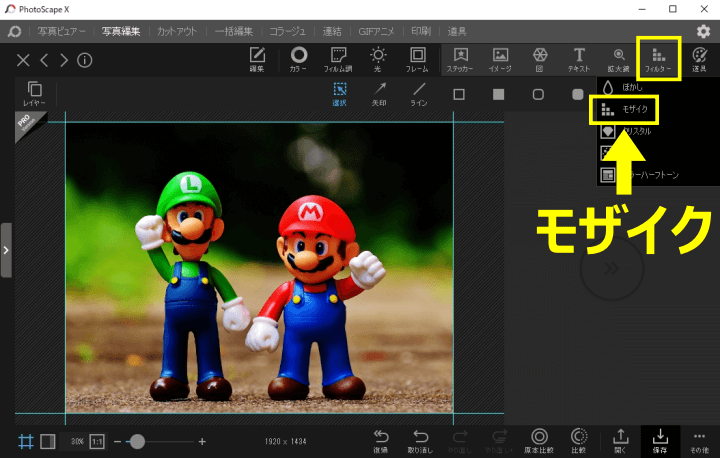Screen dimensions: 720x458
Task: Open the レイヤー layers panel
Action: pyautogui.click(x=34, y=93)
